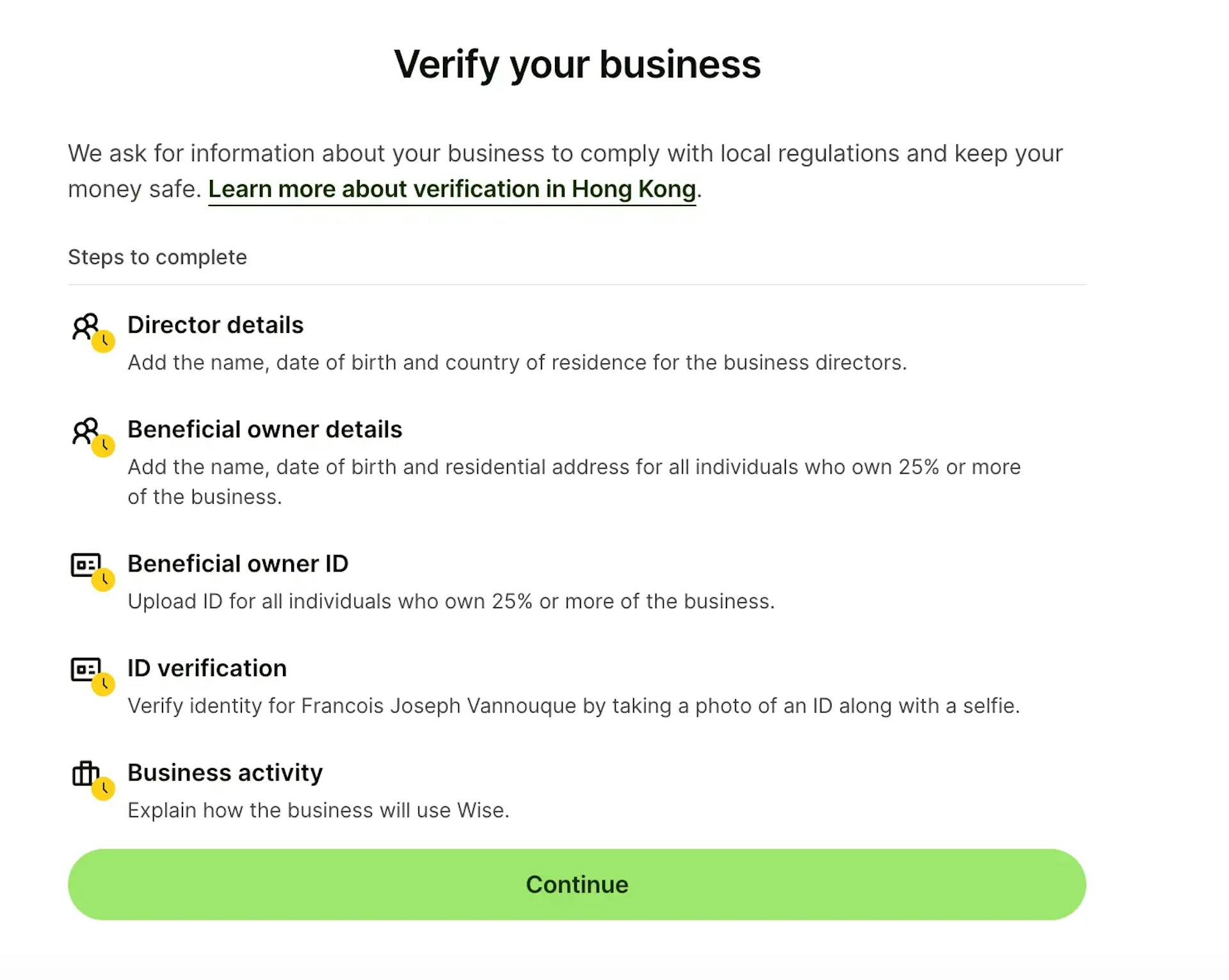Expand the Beneficial owner details step
1229x980 pixels.
tap(265, 430)
